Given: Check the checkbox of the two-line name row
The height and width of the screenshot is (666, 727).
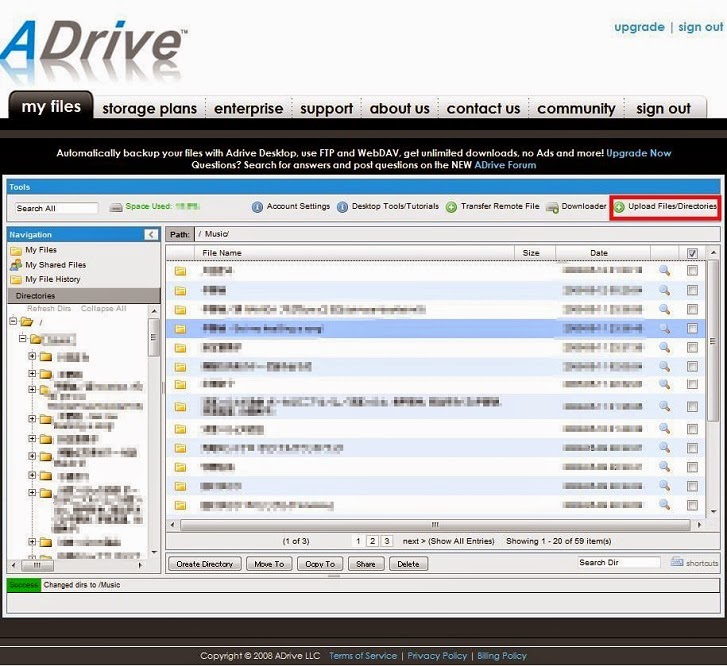Looking at the screenshot, I should 692,407.
